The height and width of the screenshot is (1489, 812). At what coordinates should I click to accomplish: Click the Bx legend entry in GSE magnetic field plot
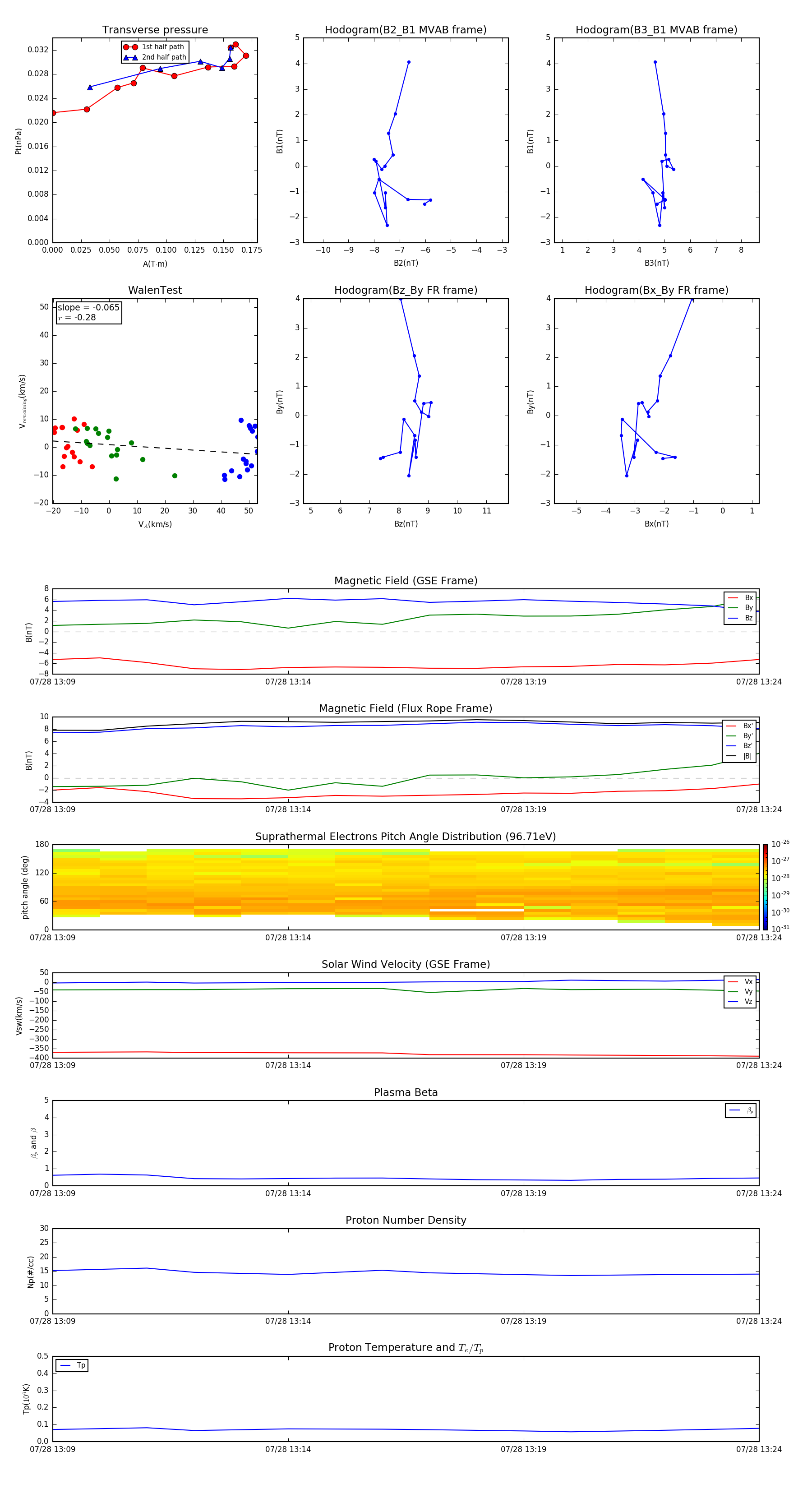pos(740,598)
